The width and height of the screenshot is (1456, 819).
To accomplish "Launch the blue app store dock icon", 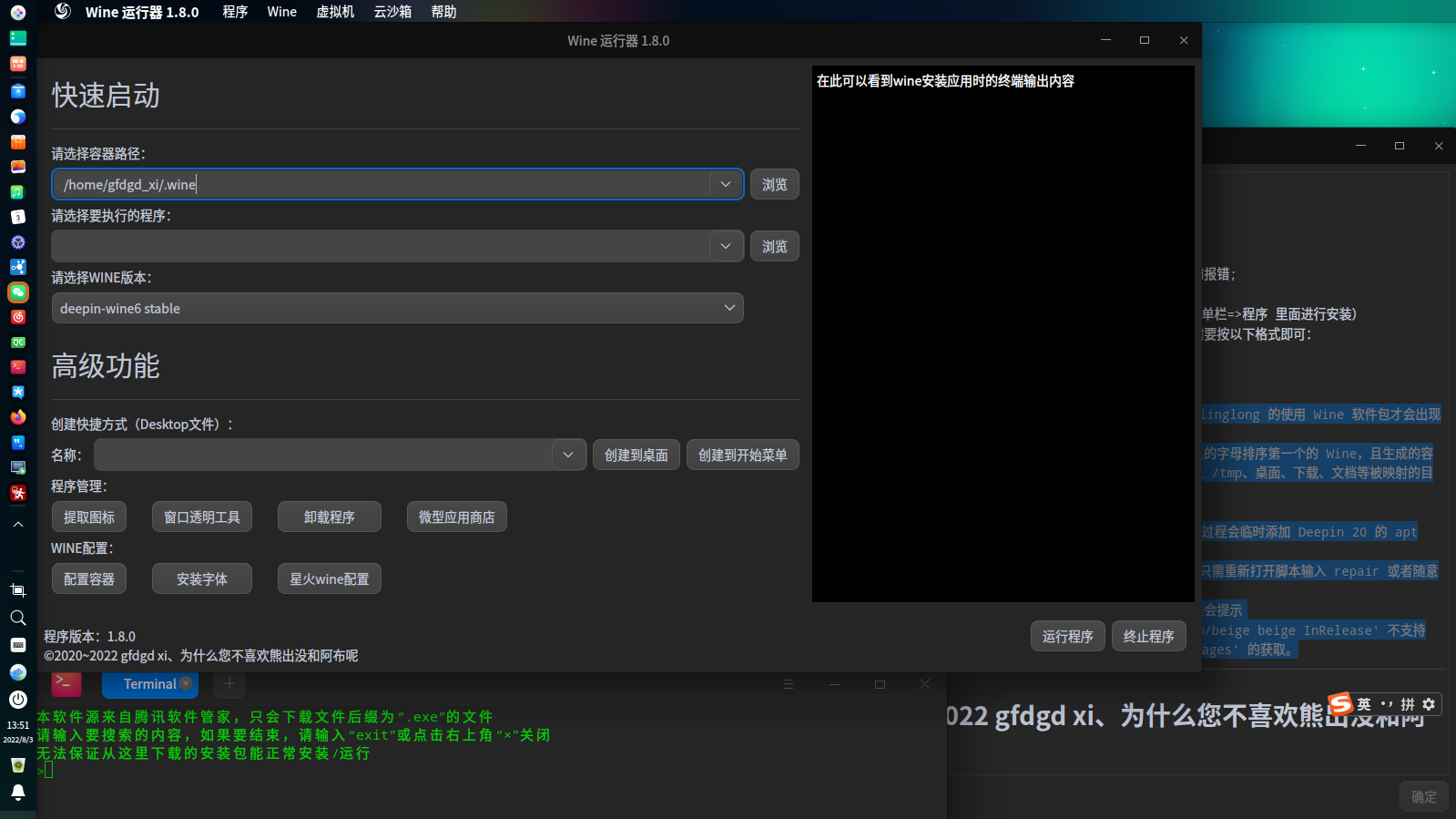I will [x=17, y=90].
